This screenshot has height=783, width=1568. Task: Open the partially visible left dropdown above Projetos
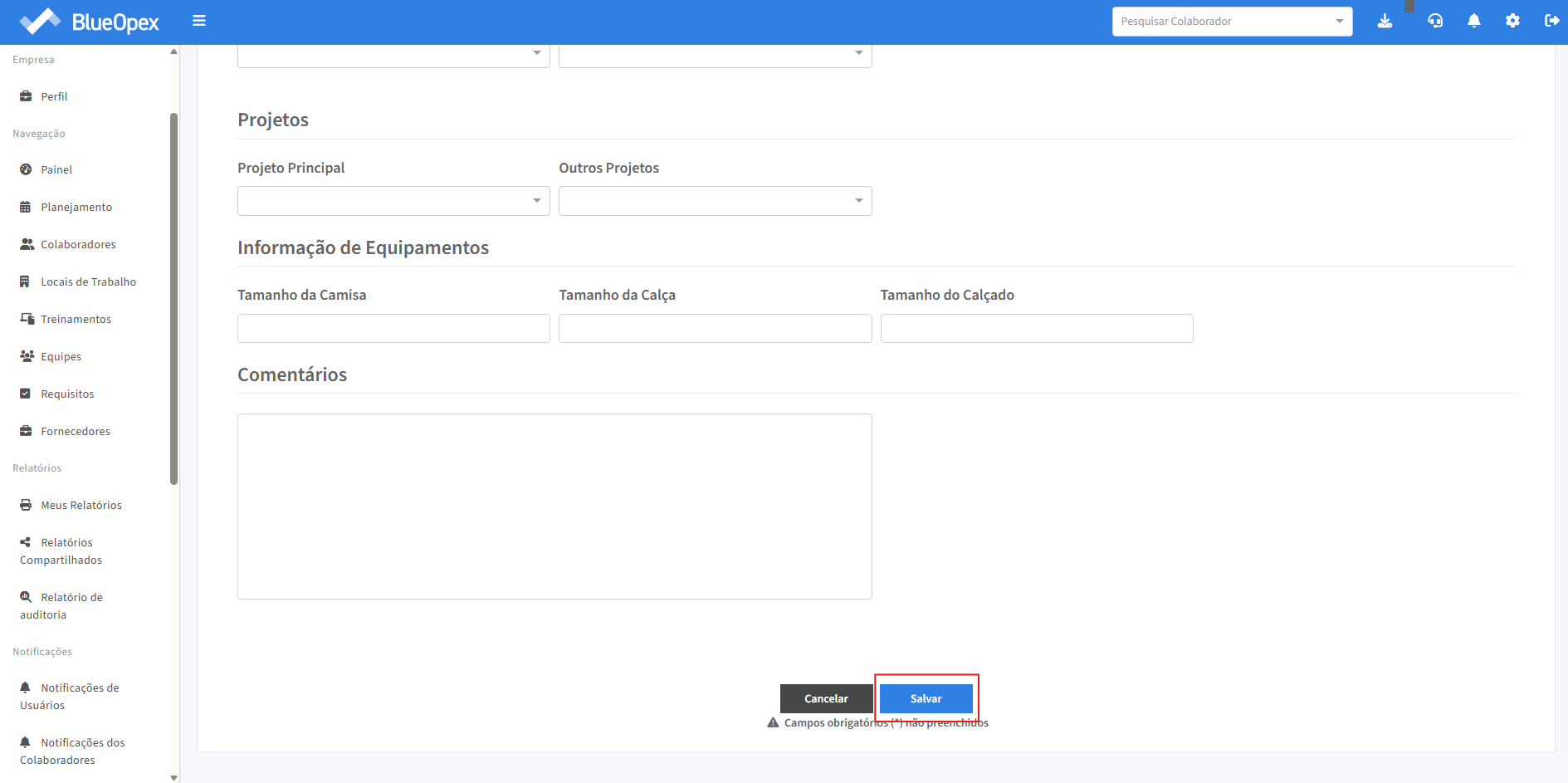(393, 56)
